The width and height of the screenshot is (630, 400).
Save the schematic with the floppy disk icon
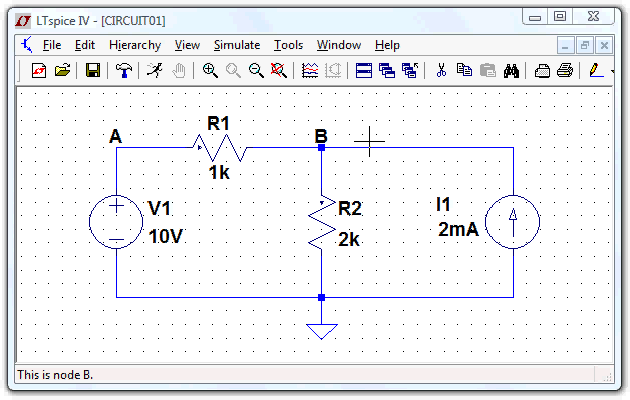tap(93, 70)
